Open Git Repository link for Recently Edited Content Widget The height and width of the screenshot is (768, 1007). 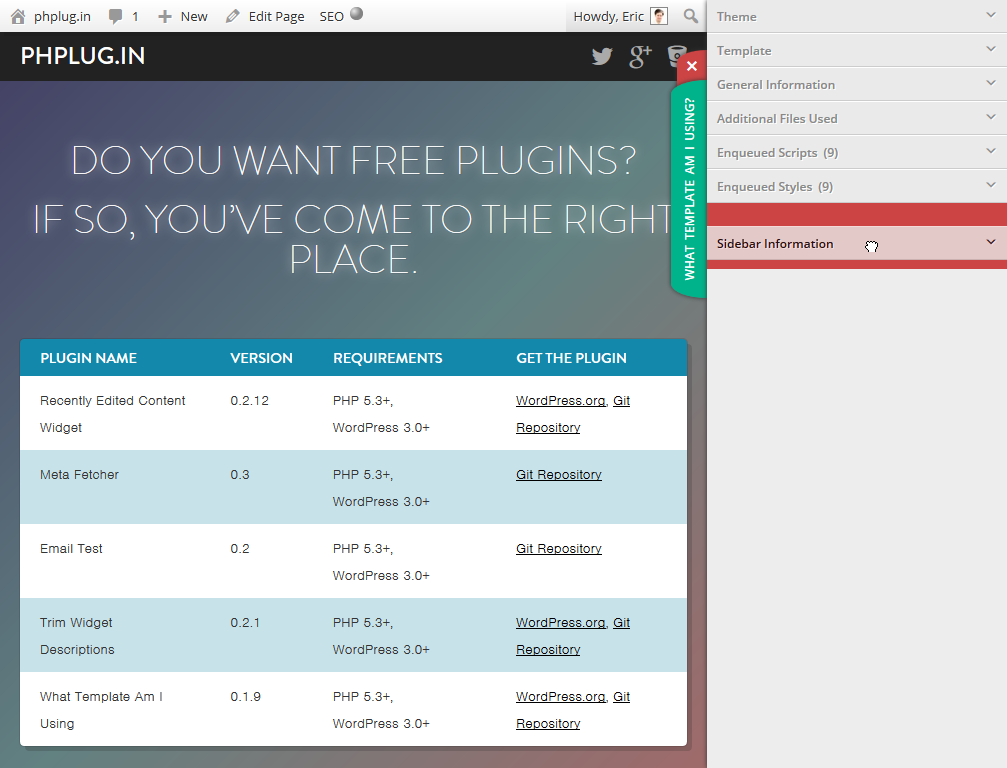(x=548, y=428)
